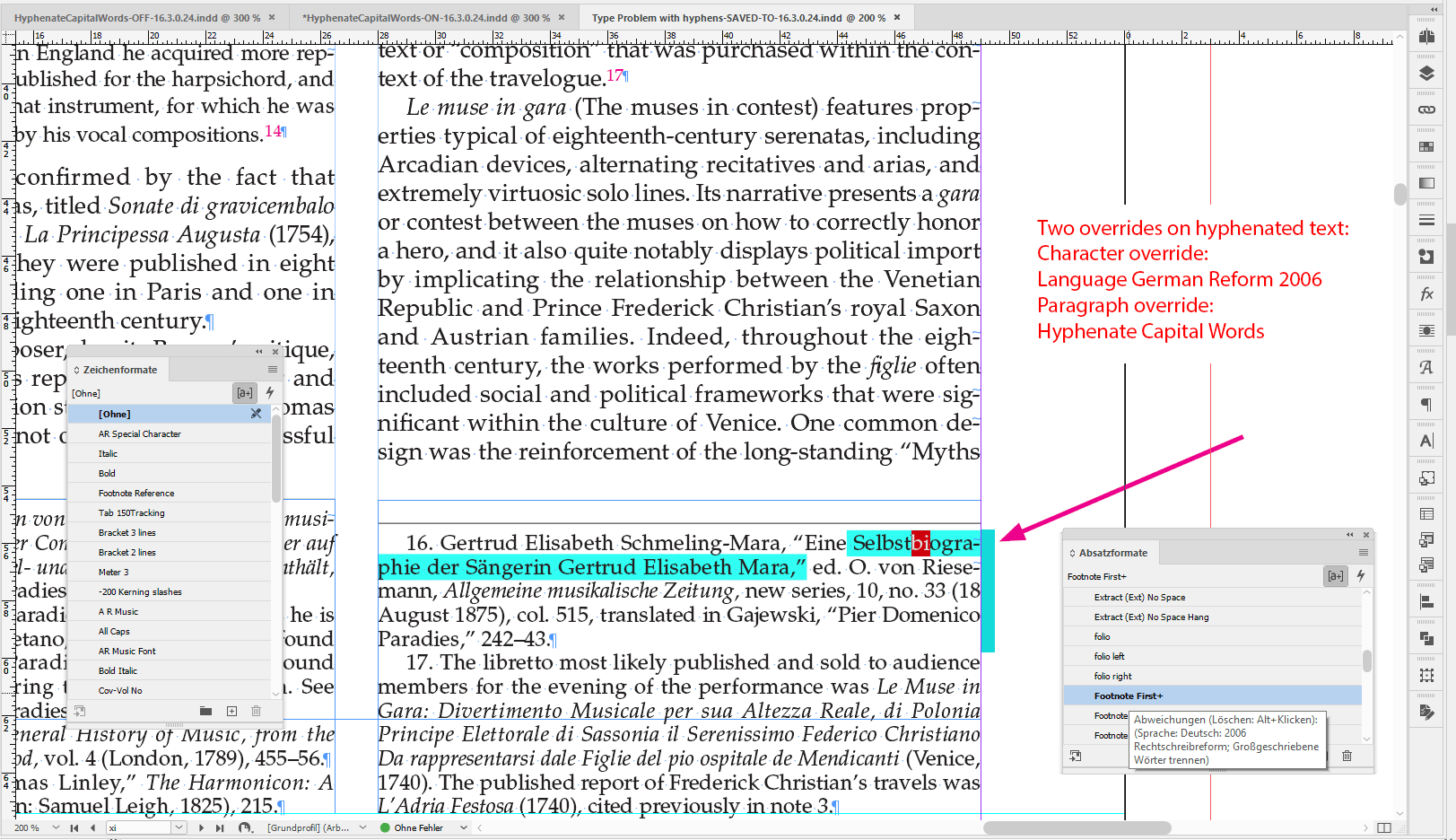Open the Grundprofil preflight profile dropdown
Screen dimensions: 1456x840
[x=362, y=827]
